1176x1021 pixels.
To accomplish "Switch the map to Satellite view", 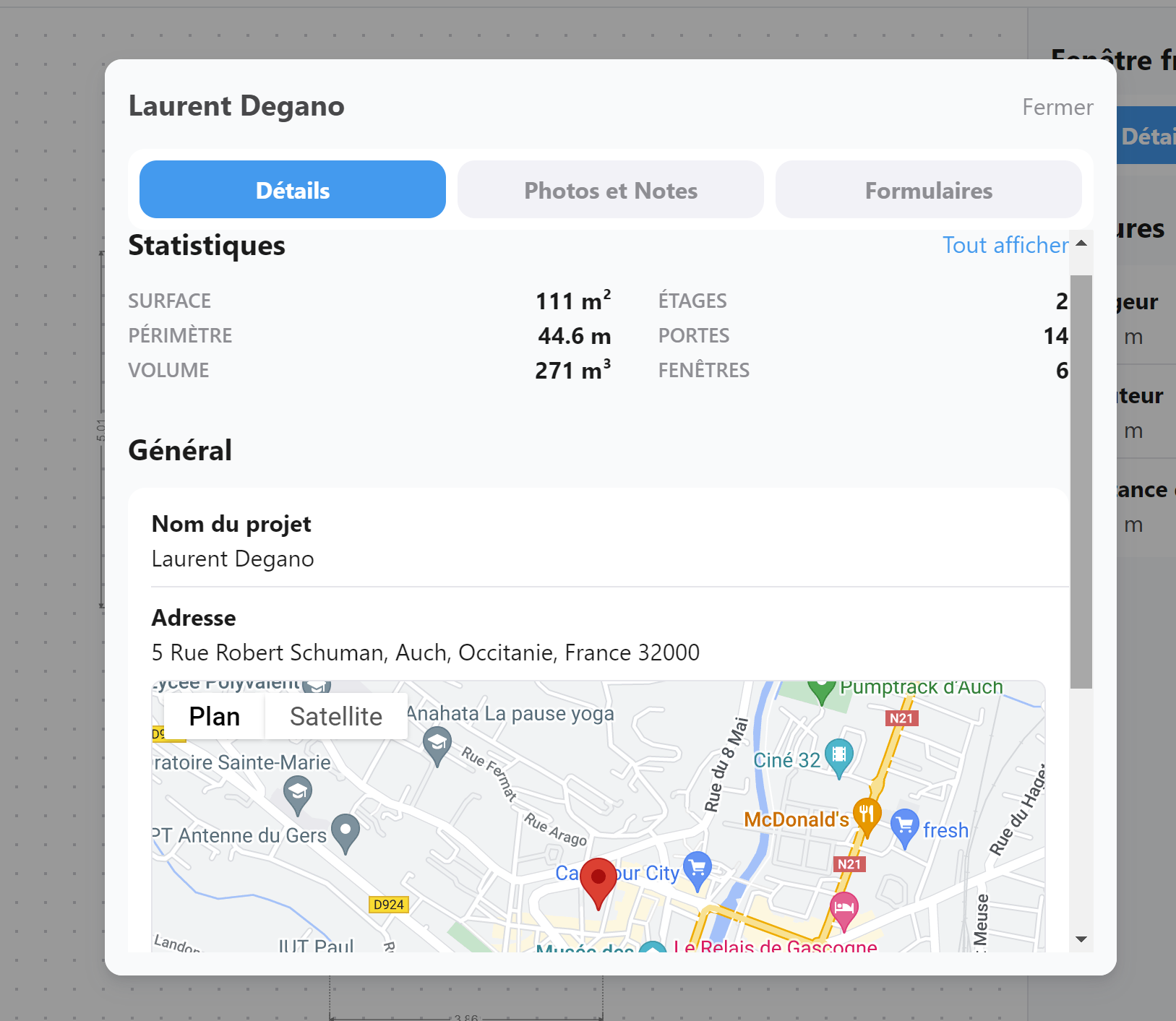I will [336, 716].
